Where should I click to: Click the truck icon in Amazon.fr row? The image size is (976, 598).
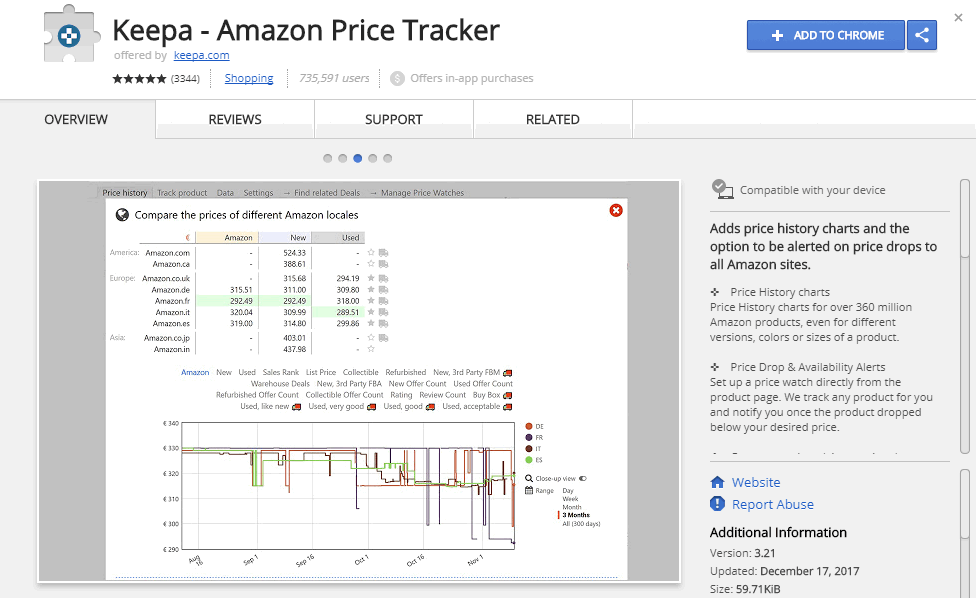(x=383, y=301)
